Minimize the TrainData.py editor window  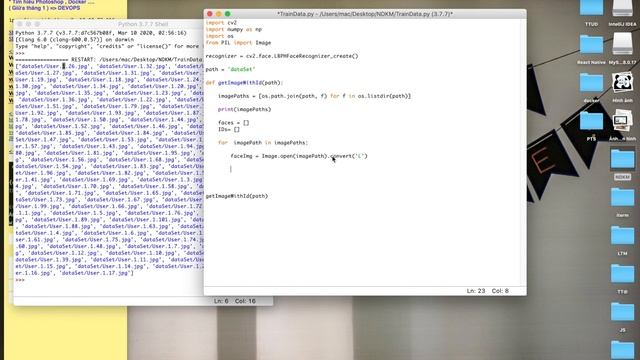(219, 14)
